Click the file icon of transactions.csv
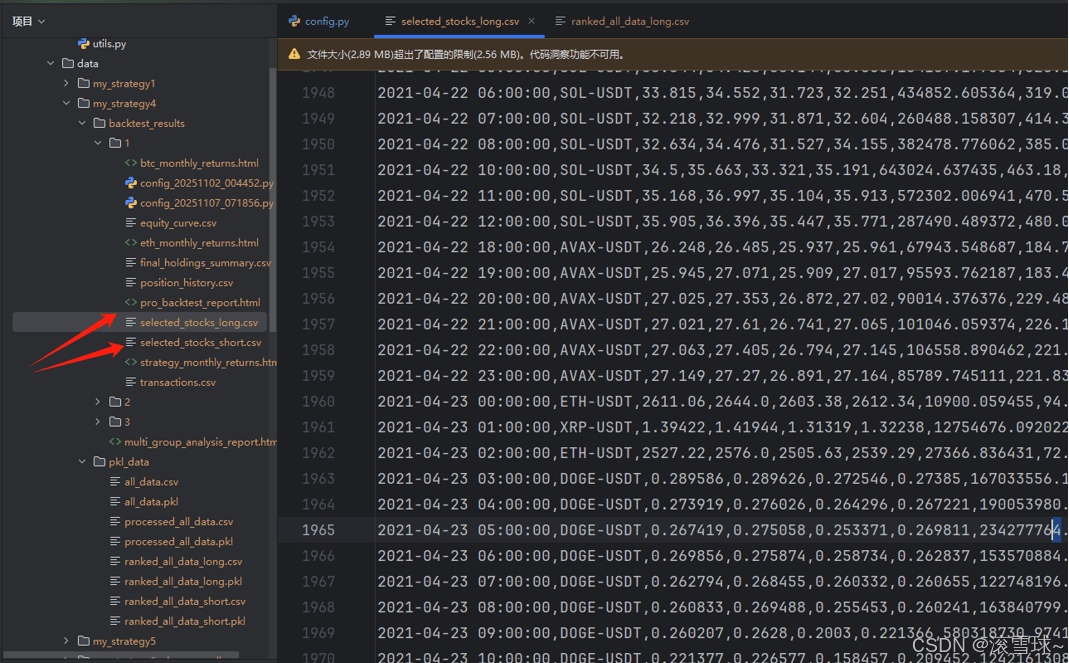This screenshot has height=663, width=1069. [x=131, y=382]
